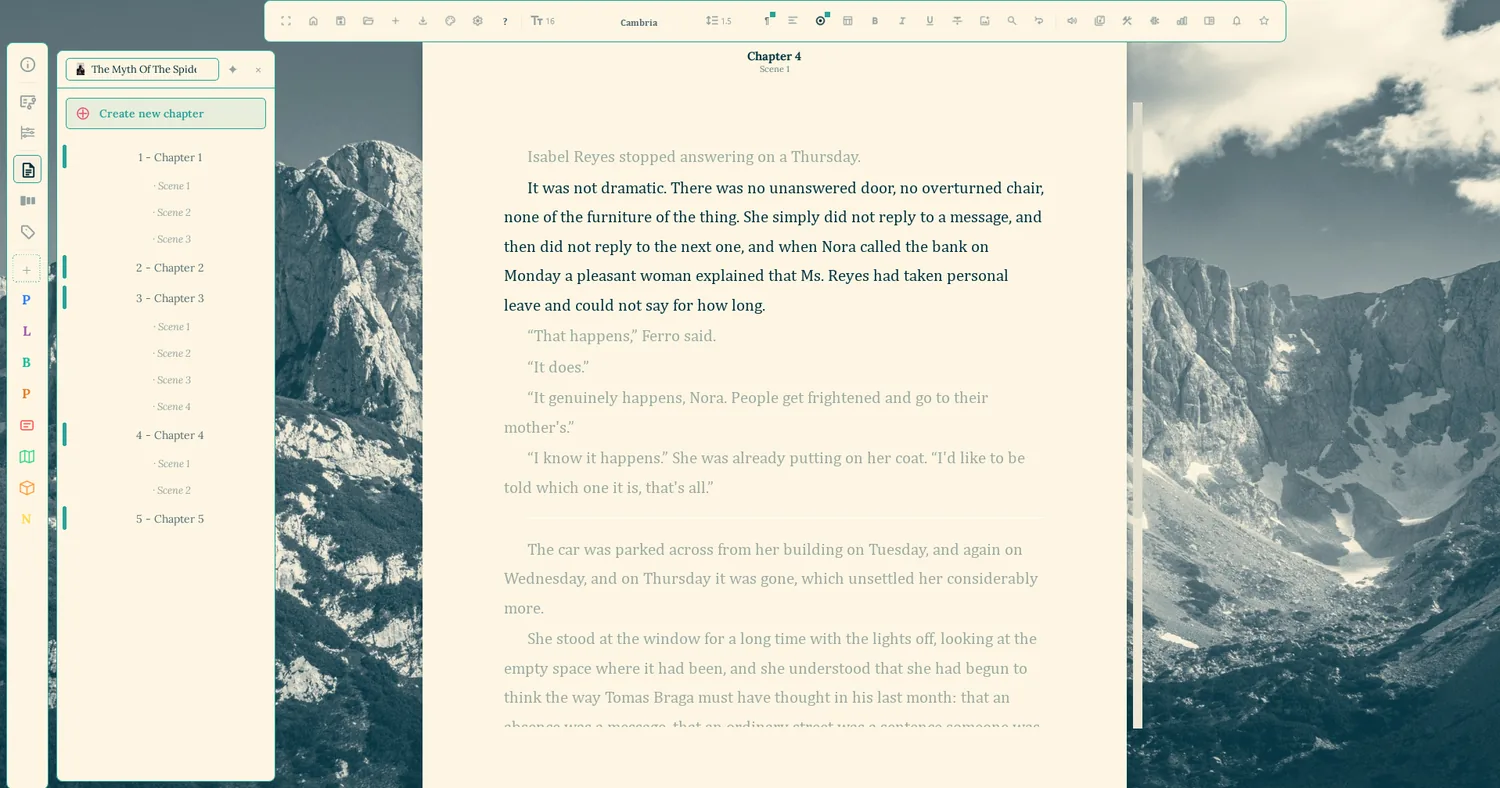This screenshot has height=788, width=1500.
Task: Open settings with the toolbar gear icon
Action: pos(478,21)
